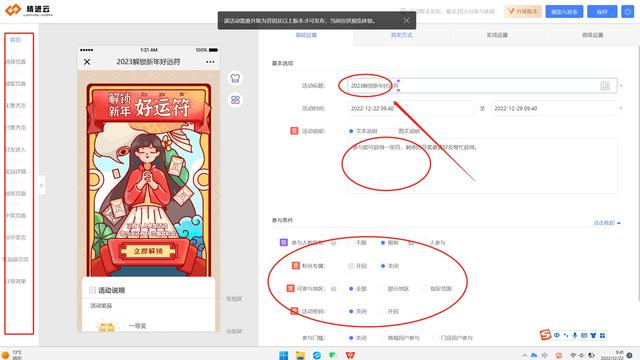The image size is (640, 360).
Task: Click the 预览与发布 button
Action: tap(564, 11)
